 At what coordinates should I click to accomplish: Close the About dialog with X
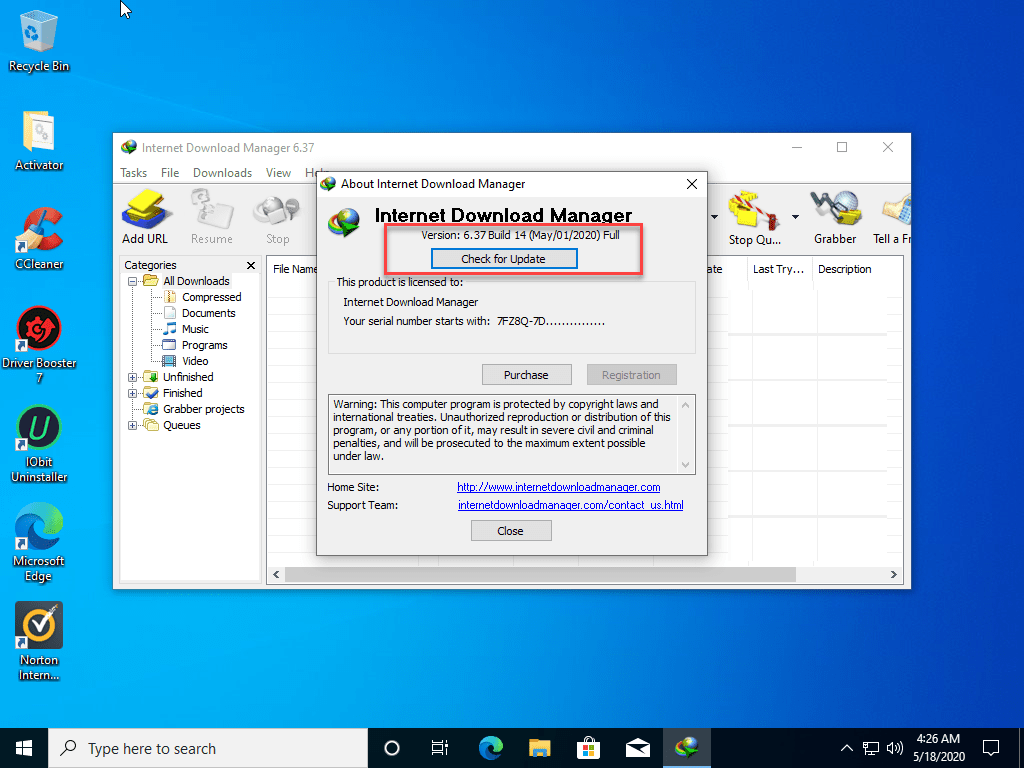pyautogui.click(x=692, y=184)
